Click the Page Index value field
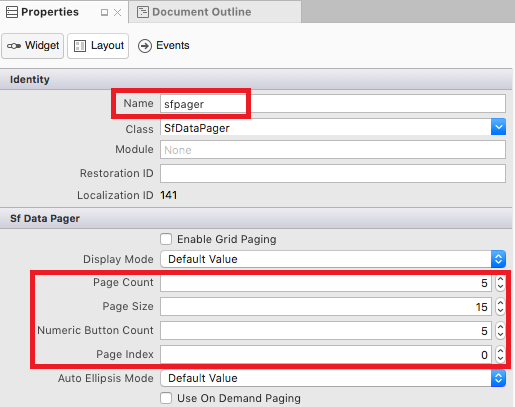The height and width of the screenshot is (407, 515). [326, 355]
